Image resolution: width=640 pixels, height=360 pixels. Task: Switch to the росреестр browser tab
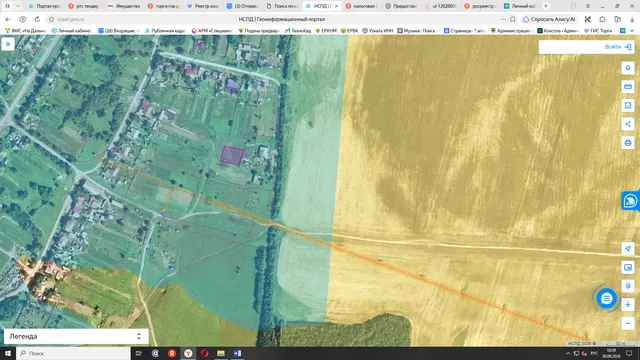480,6
